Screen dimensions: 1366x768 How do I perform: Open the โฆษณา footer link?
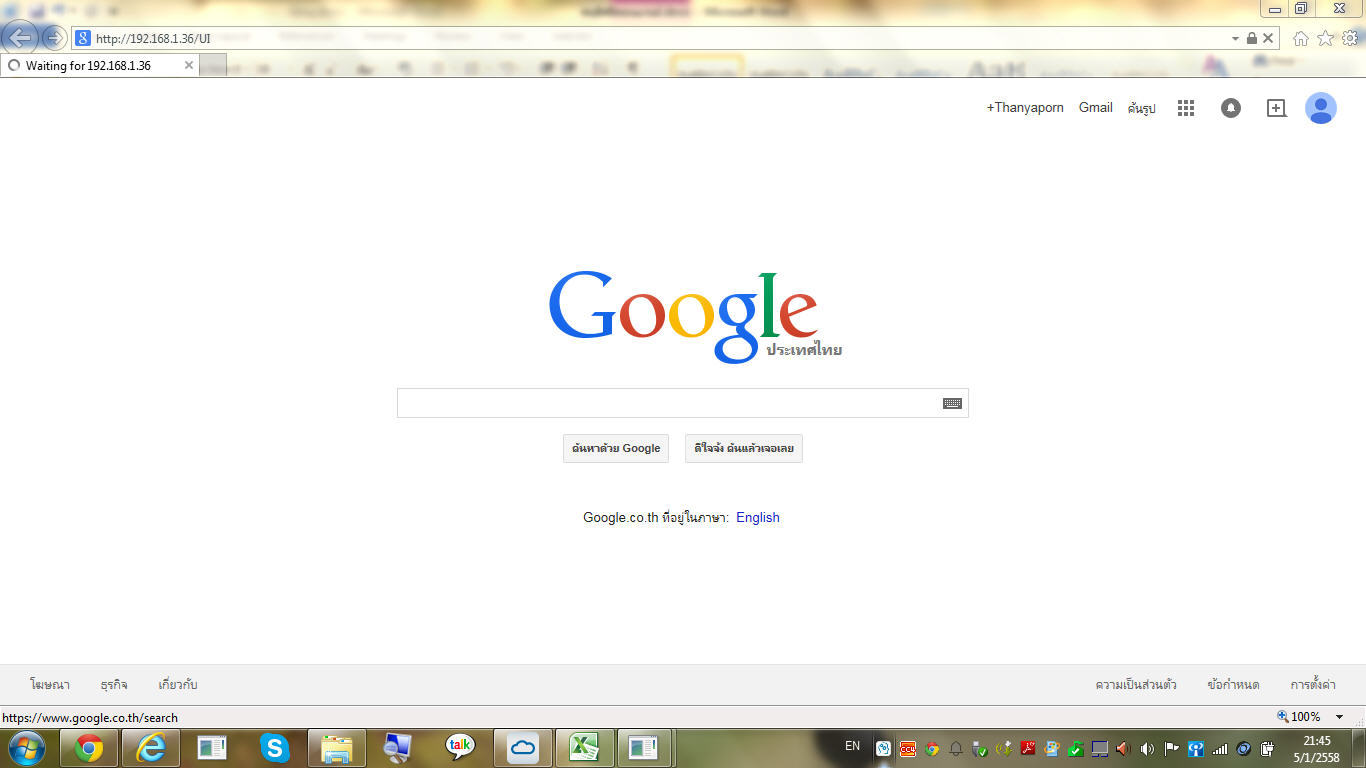click(50, 685)
